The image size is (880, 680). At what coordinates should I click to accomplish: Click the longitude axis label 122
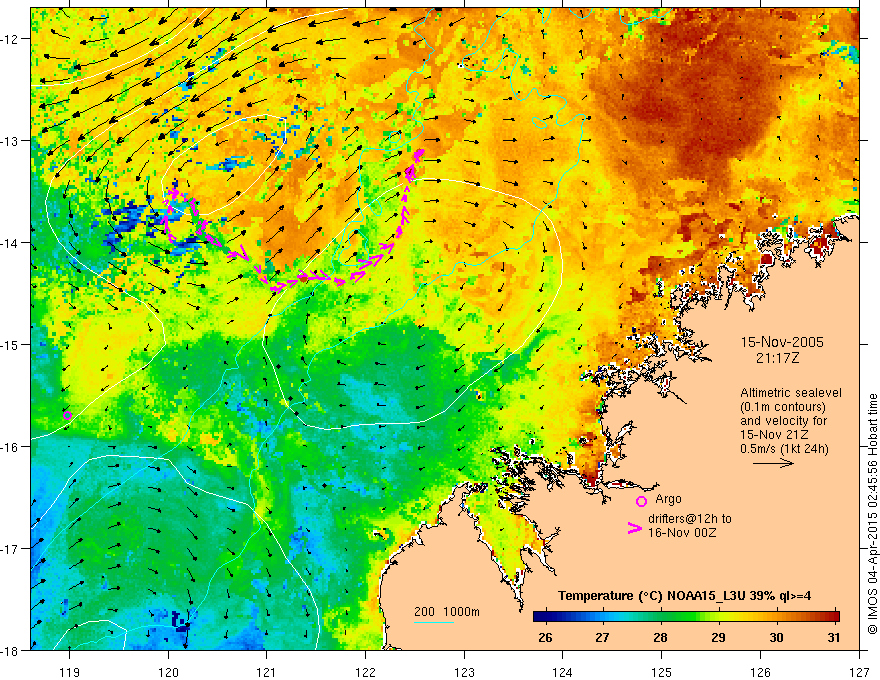pyautogui.click(x=365, y=672)
